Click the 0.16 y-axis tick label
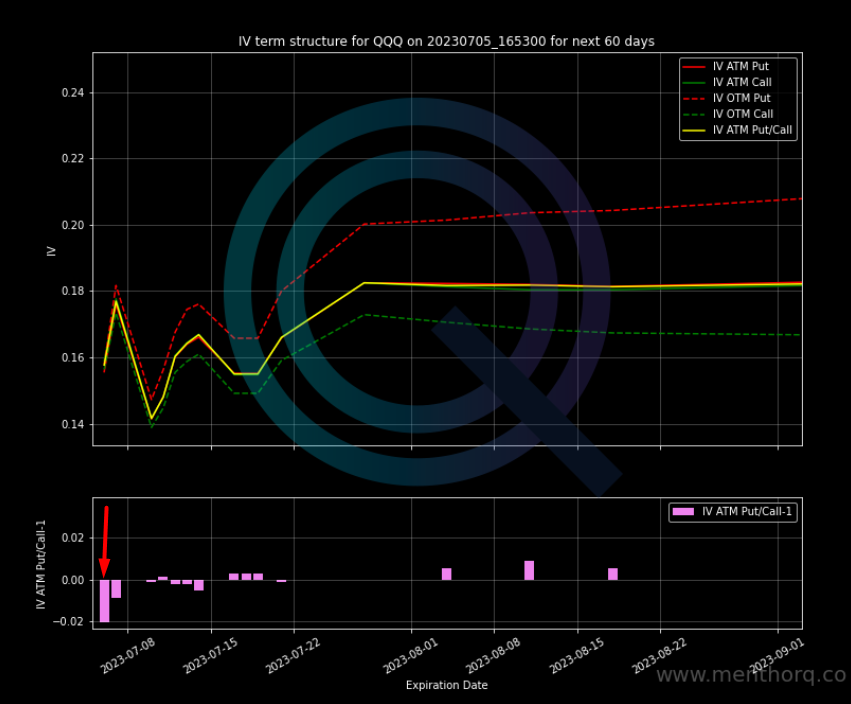Screen dimensions: 851x704 73,358
